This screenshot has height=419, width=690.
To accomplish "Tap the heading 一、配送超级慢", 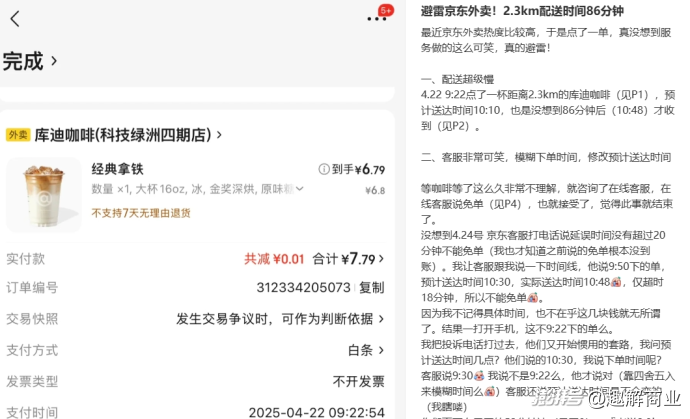I will pyautogui.click(x=457, y=79).
